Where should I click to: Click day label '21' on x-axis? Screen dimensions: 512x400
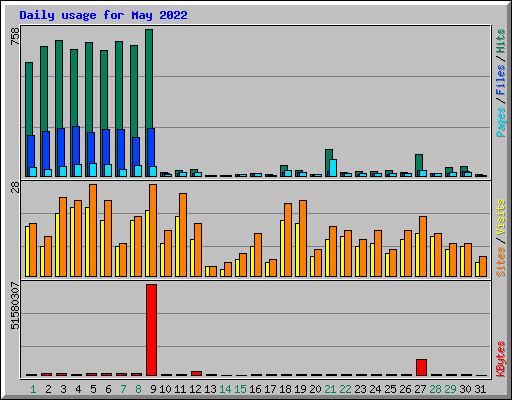click(x=330, y=389)
